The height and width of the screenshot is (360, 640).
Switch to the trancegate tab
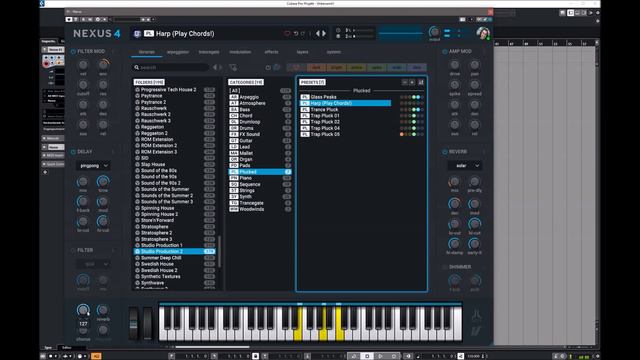click(x=209, y=52)
